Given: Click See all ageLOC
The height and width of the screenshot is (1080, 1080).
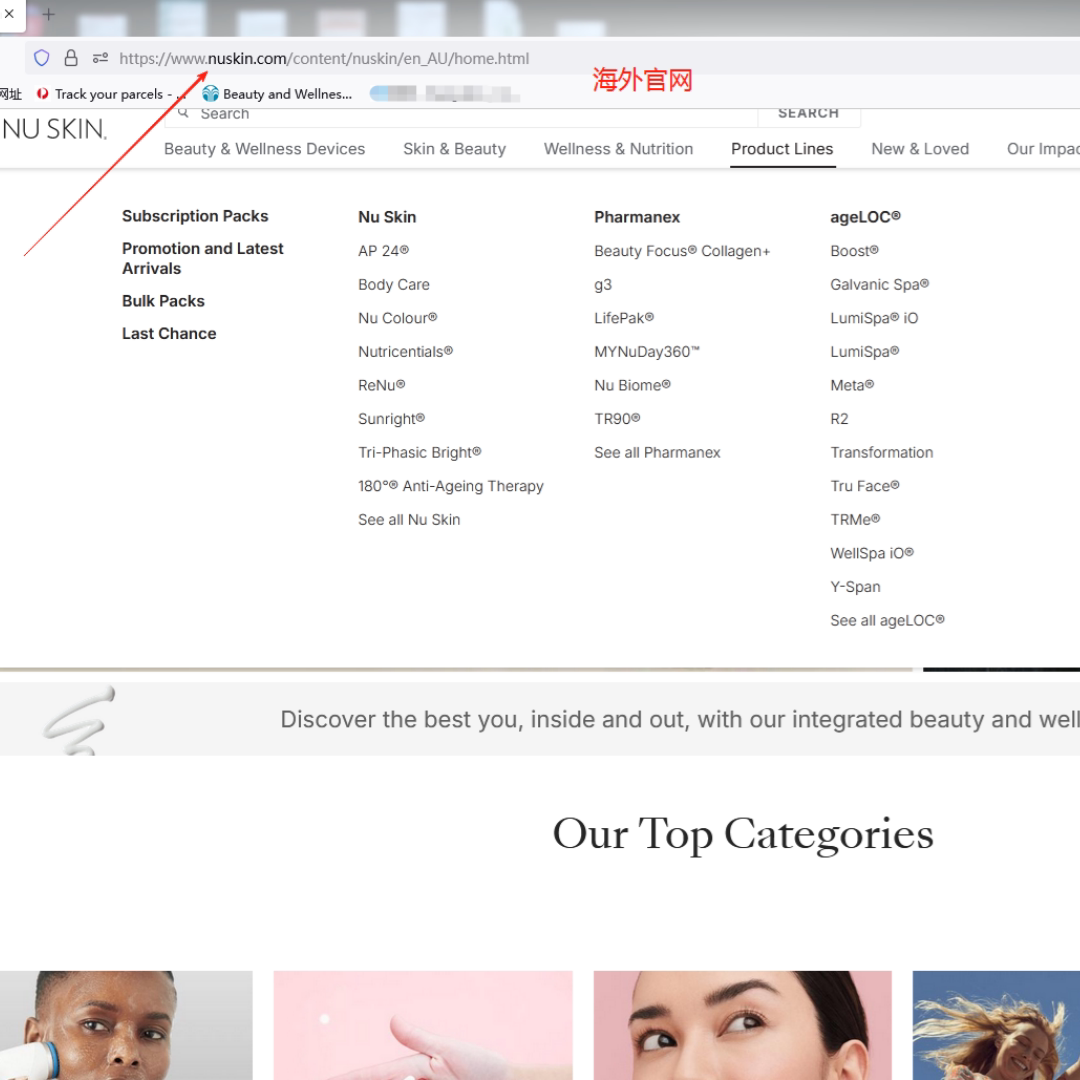Looking at the screenshot, I should [x=887, y=621].
